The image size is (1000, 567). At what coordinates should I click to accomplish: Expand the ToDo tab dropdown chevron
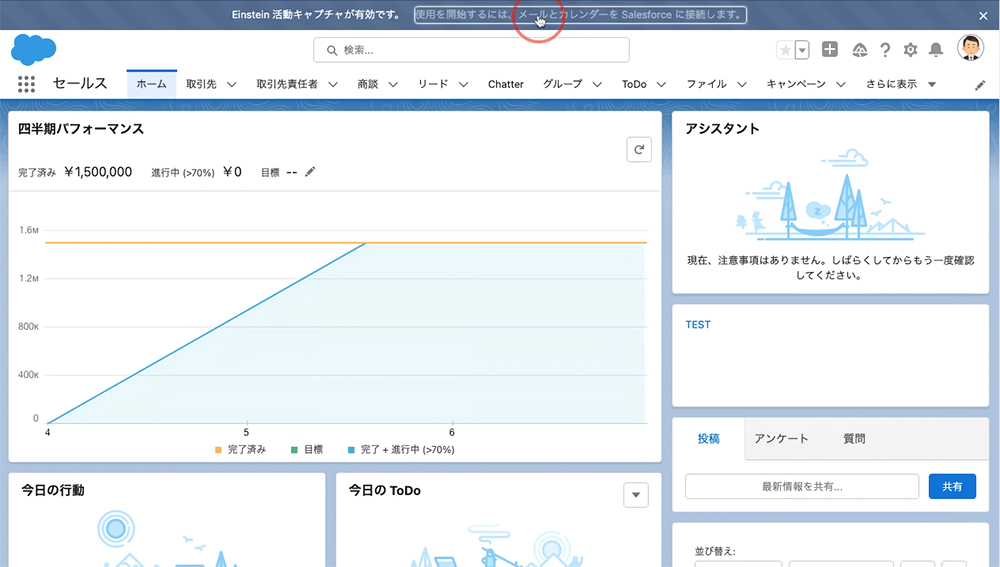tap(661, 84)
